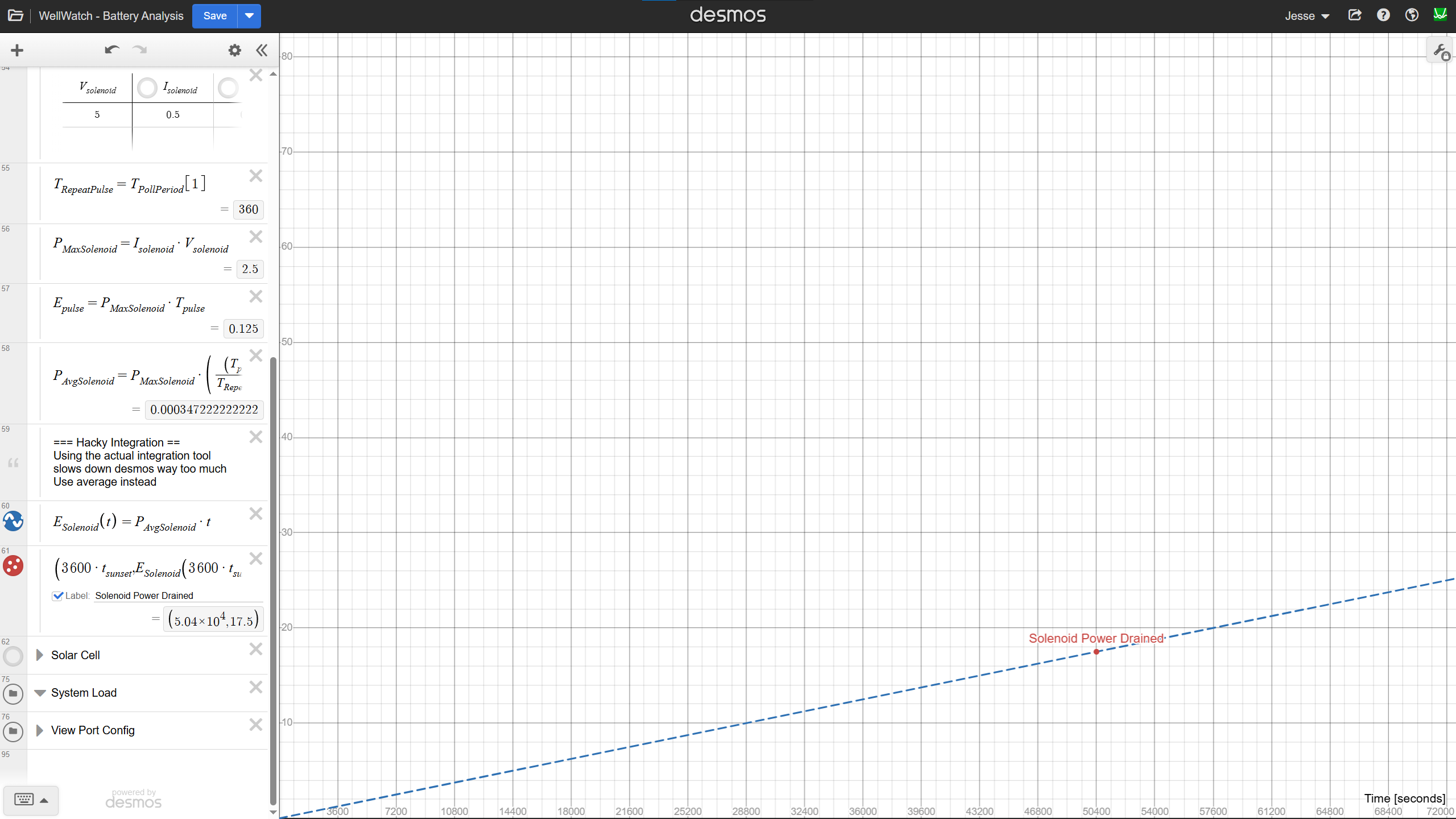Click the Save button
Screen dimensions: 1456x819
tap(215, 16)
